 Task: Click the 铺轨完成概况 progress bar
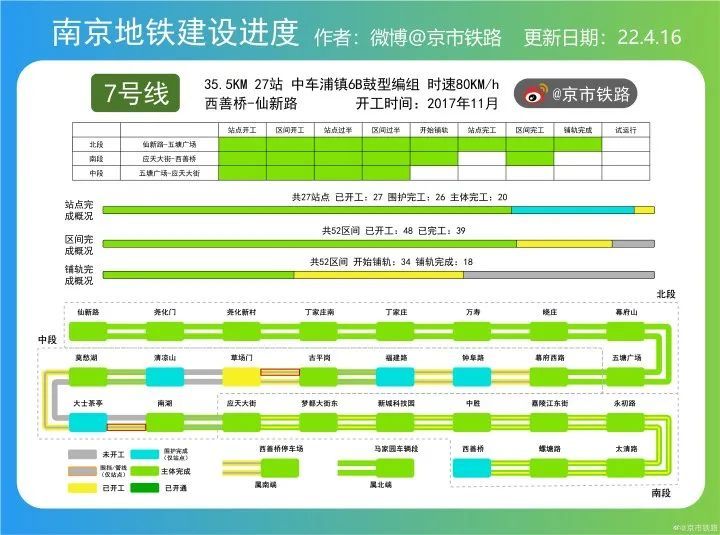[378, 275]
